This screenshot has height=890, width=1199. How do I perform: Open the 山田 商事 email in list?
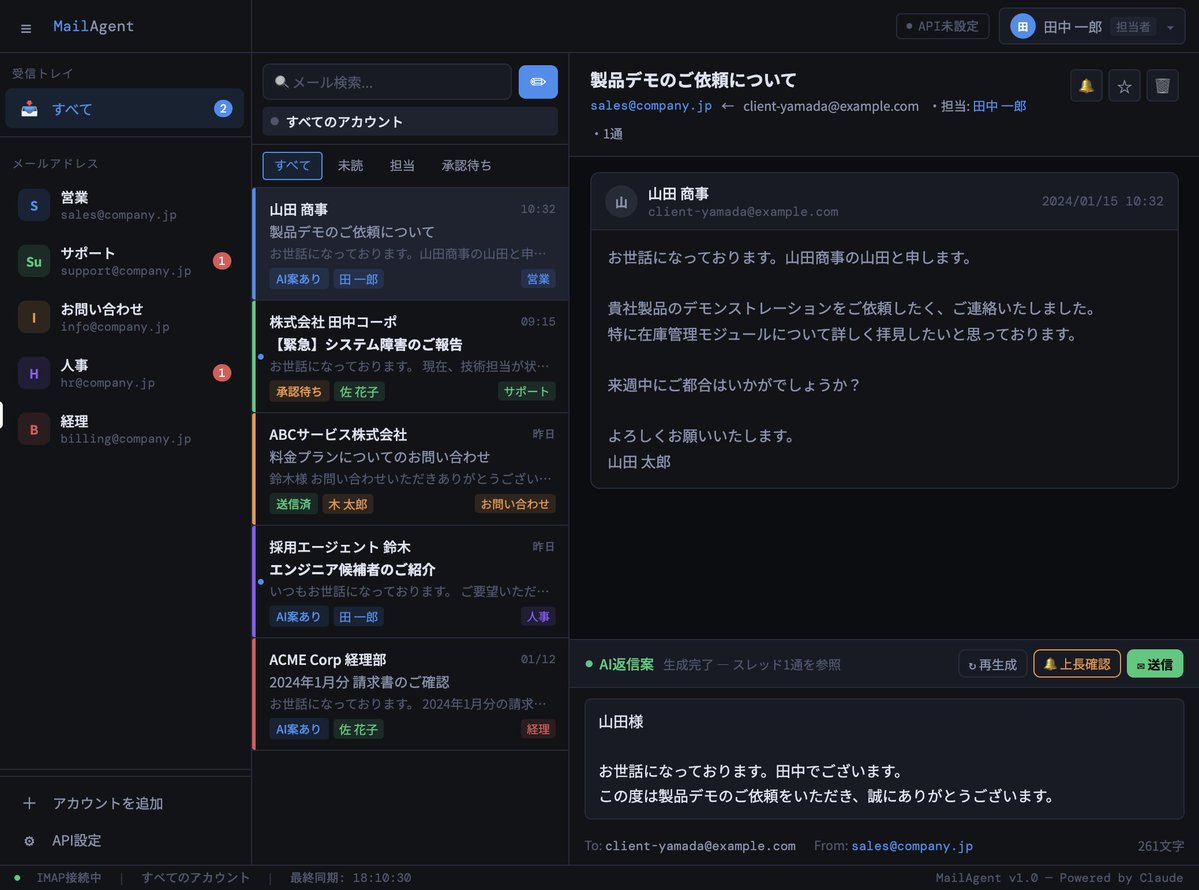pyautogui.click(x=411, y=243)
